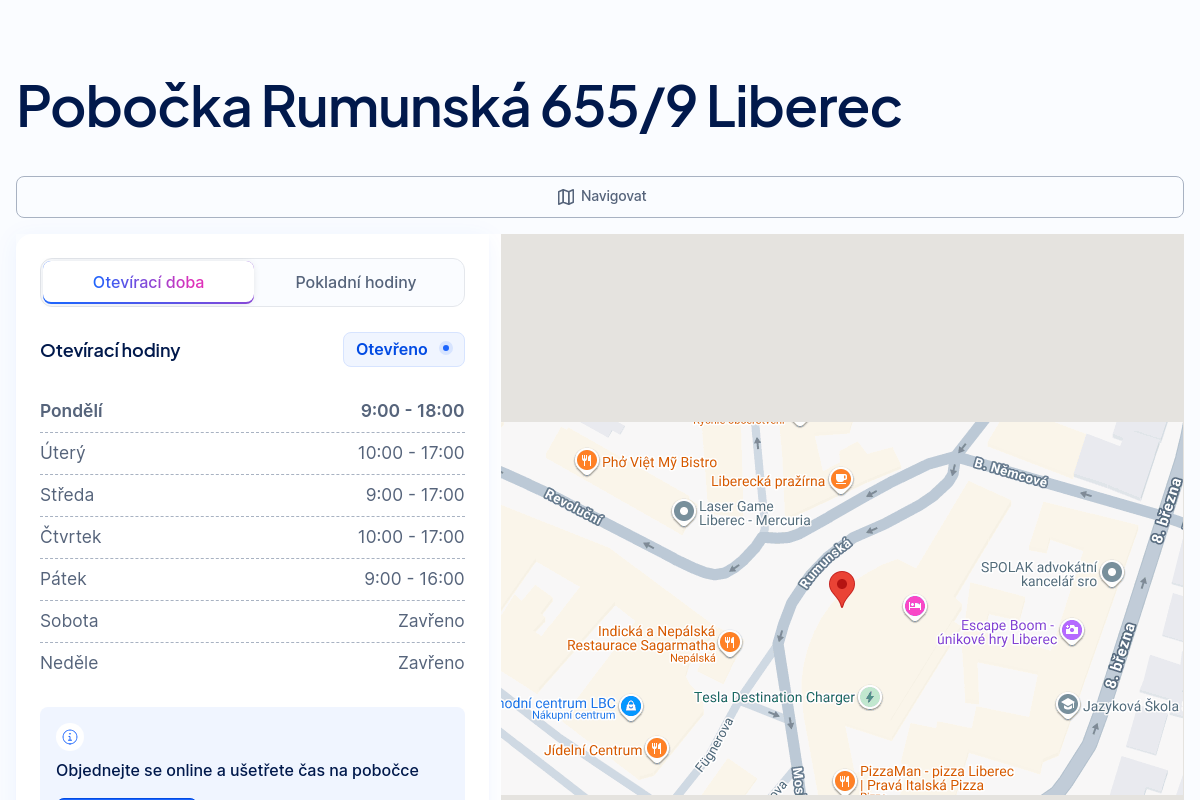Viewport: 1200px width, 800px height.
Task: Click the Jazyková Škola graduation cap icon
Action: click(x=1068, y=705)
